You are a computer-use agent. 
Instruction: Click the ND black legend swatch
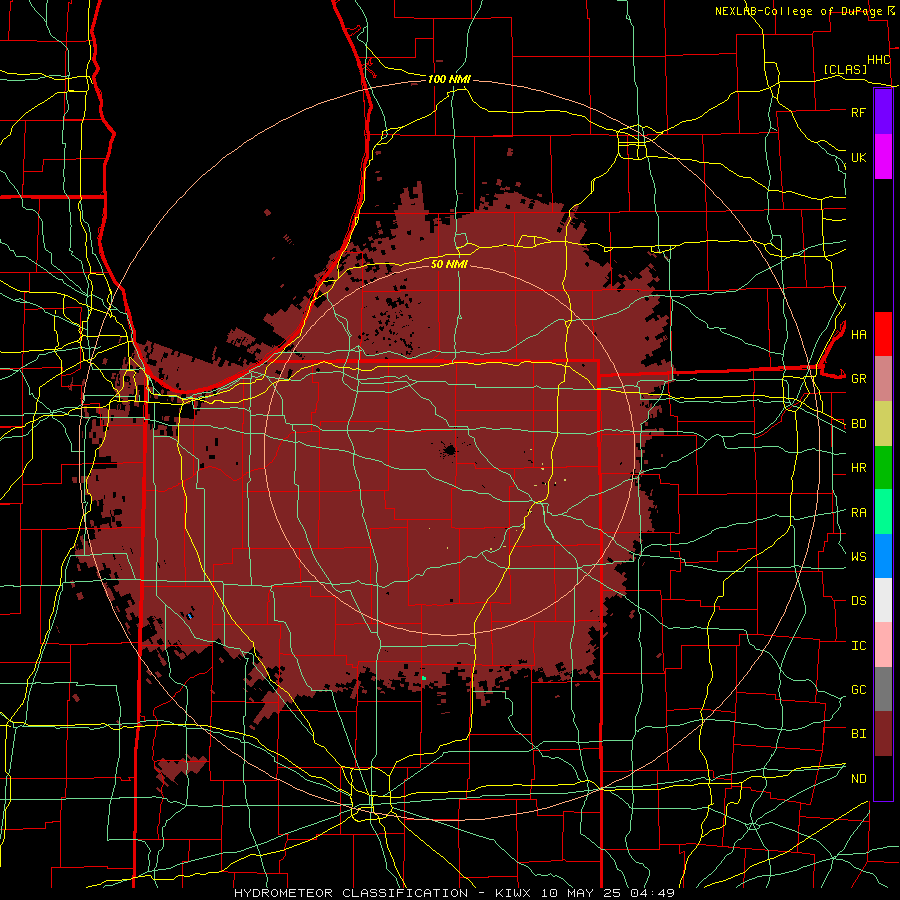click(x=883, y=778)
